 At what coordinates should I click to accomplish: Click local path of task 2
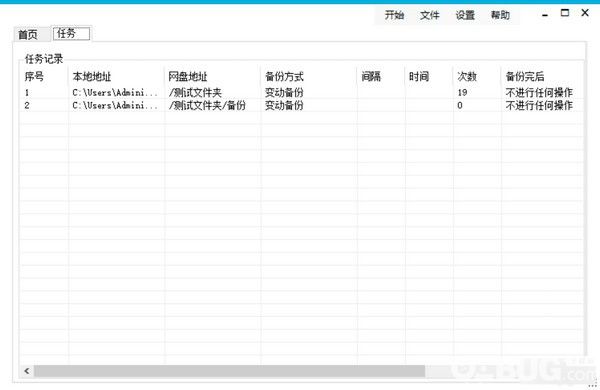pyautogui.click(x=115, y=105)
